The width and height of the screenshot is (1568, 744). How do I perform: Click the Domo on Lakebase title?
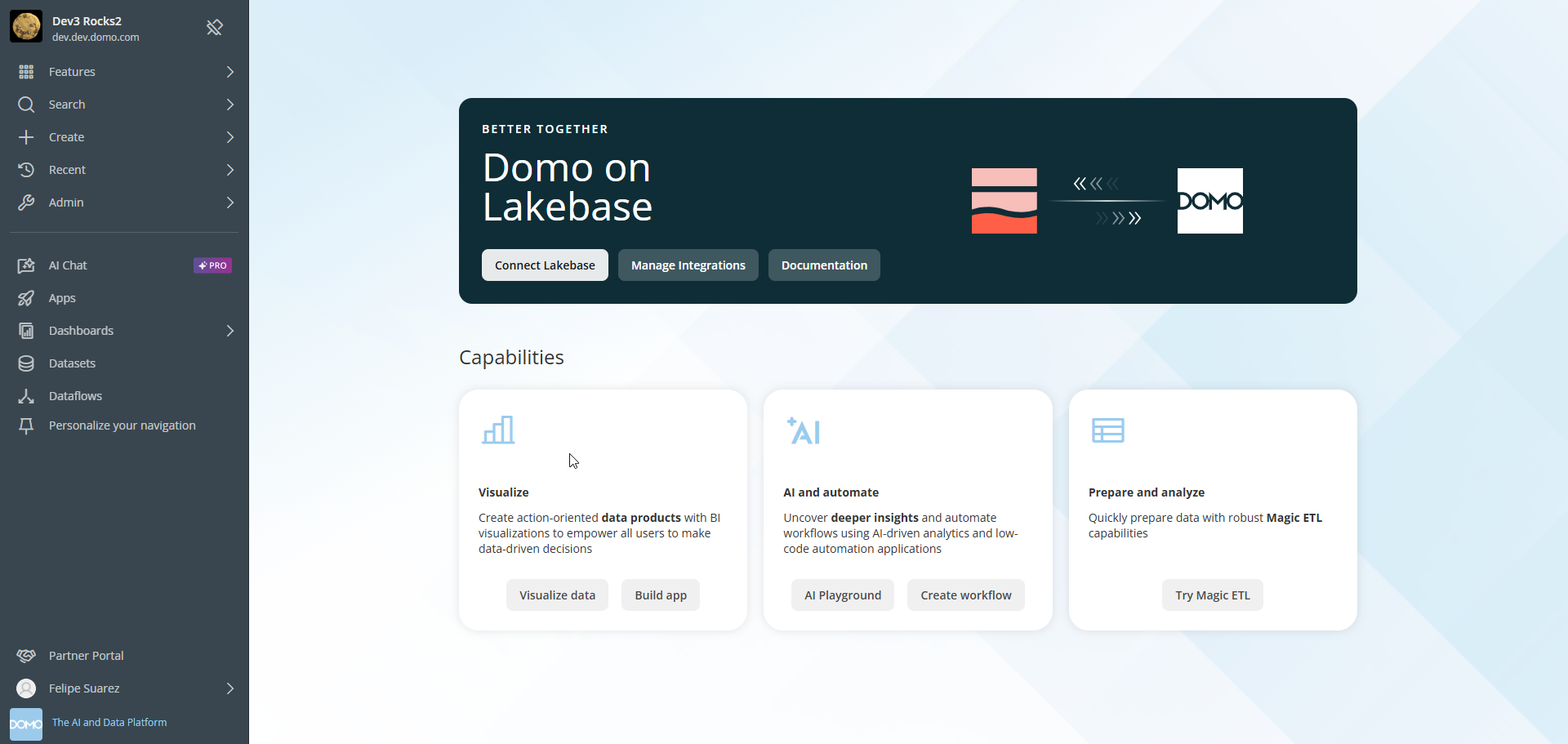pos(568,187)
